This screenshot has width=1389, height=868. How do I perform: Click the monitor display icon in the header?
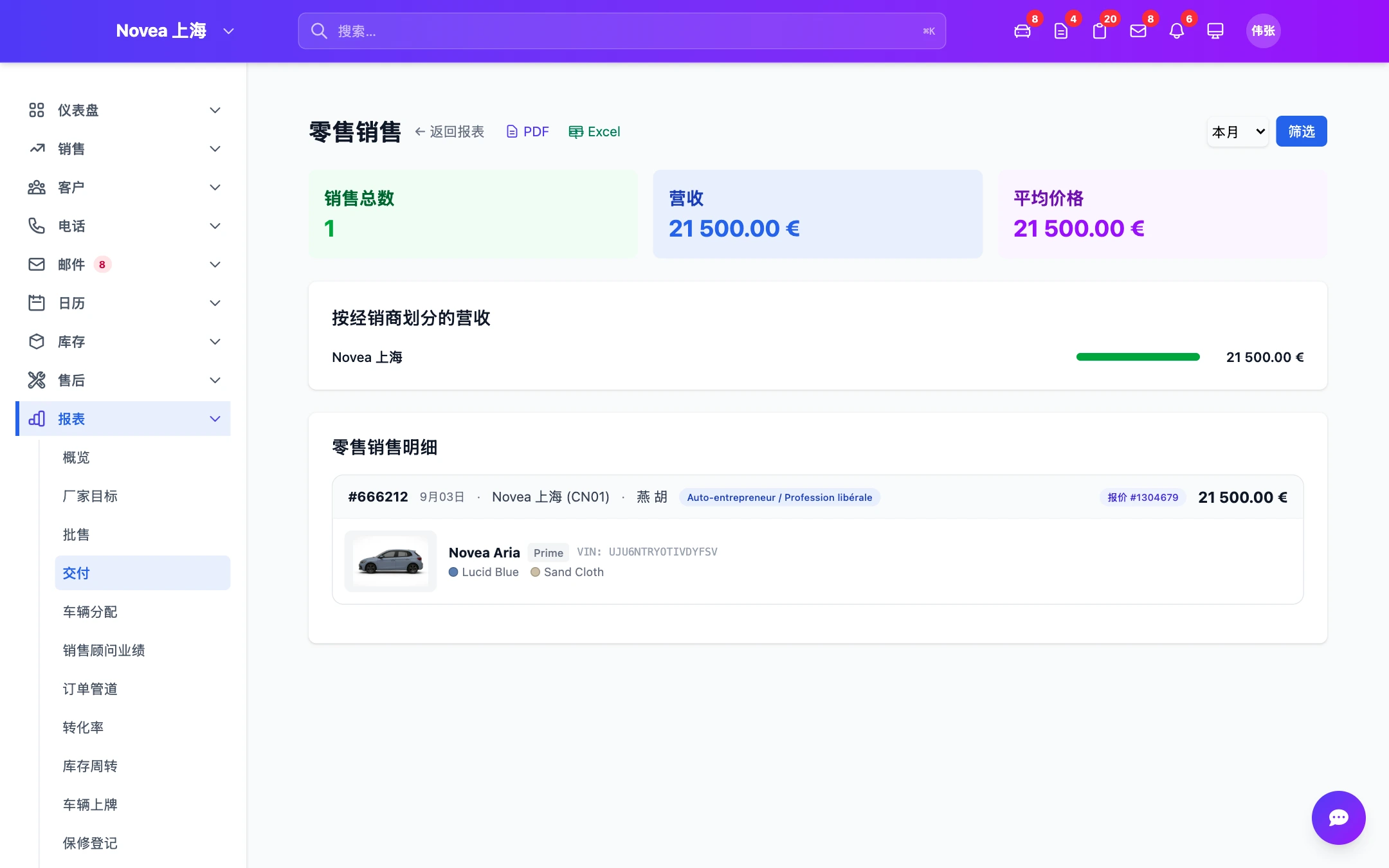point(1215,31)
